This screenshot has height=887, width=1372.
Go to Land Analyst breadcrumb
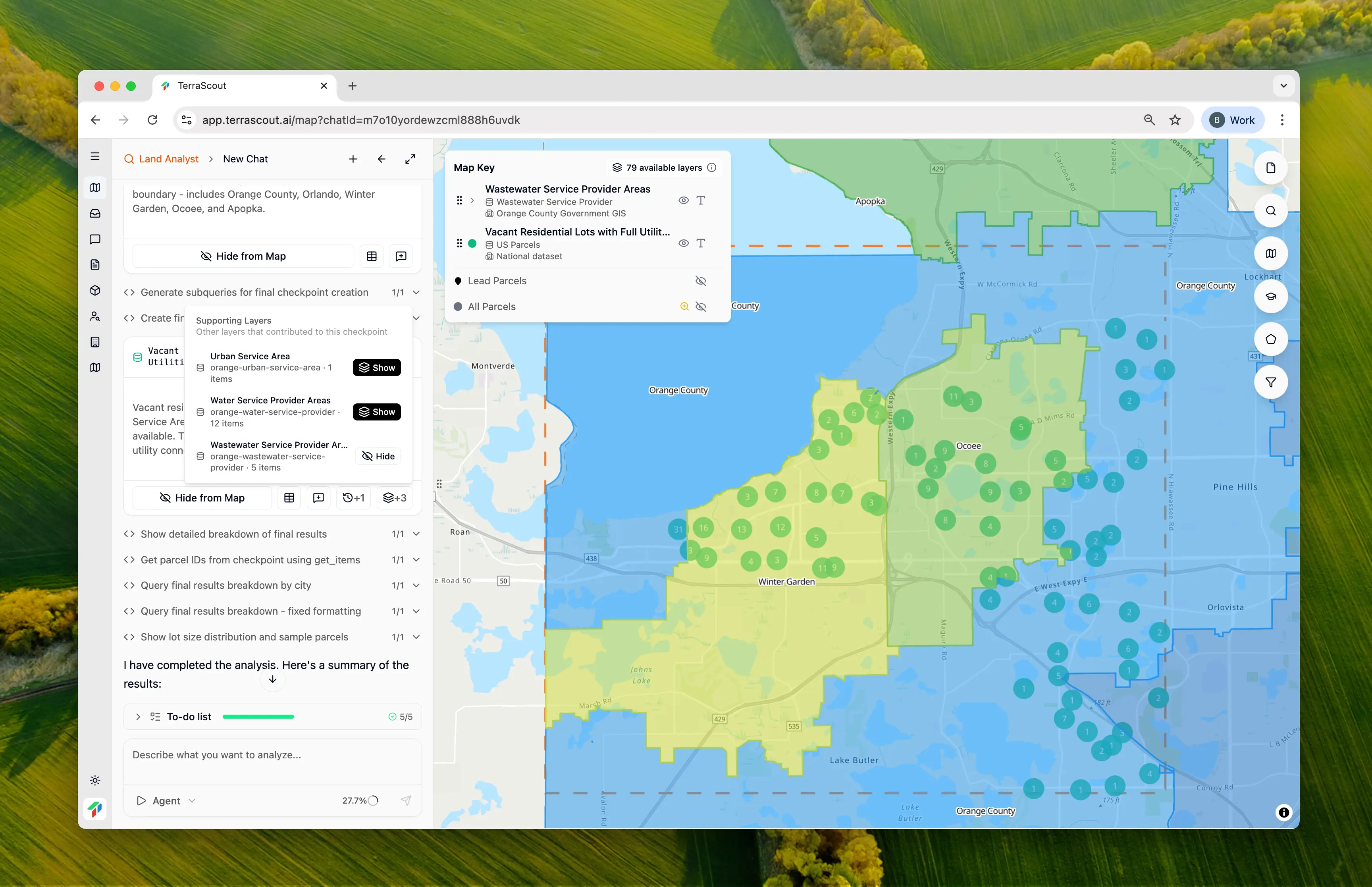click(x=168, y=159)
